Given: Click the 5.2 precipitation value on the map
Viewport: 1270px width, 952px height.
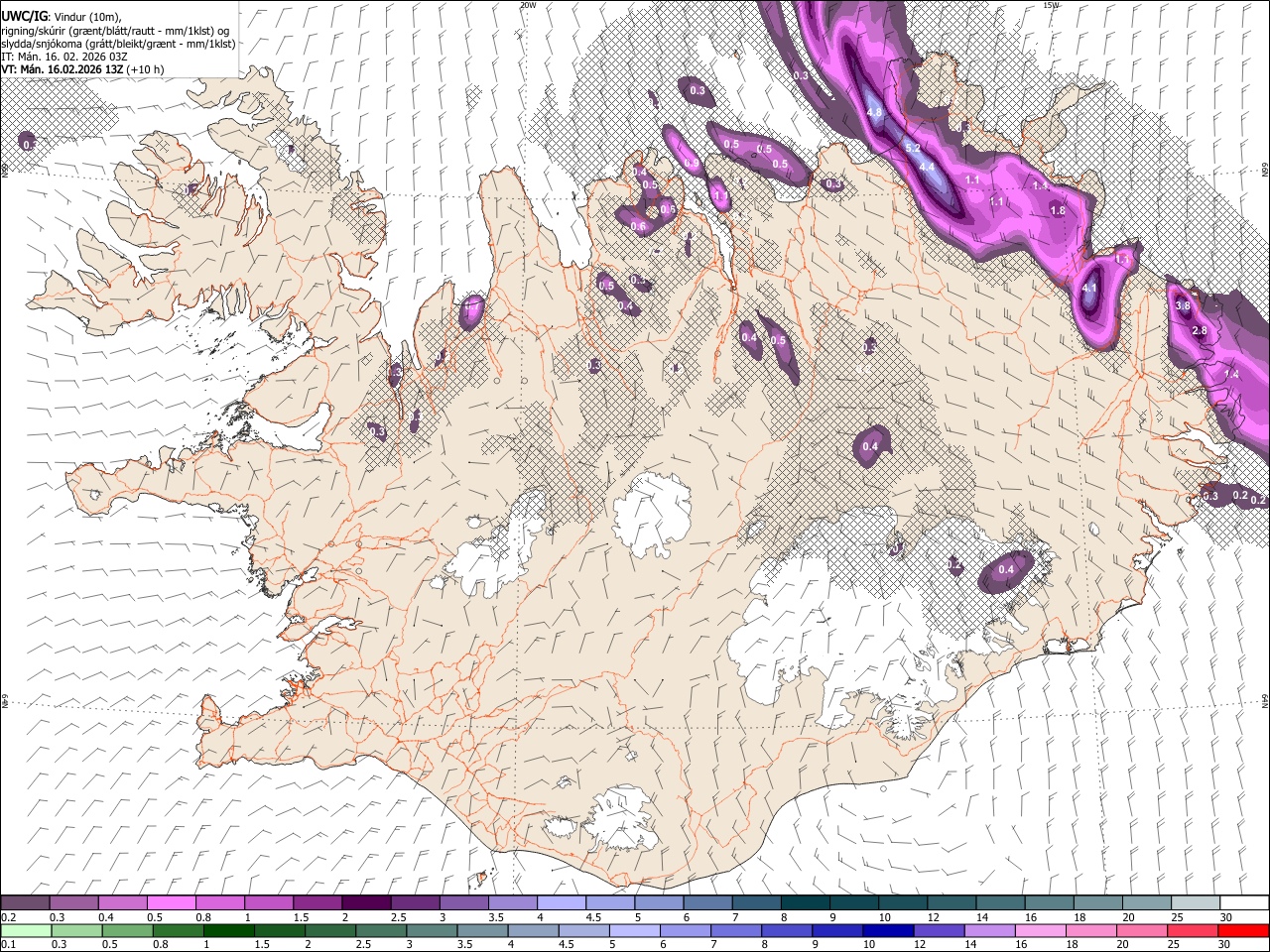Looking at the screenshot, I should coord(913,148).
